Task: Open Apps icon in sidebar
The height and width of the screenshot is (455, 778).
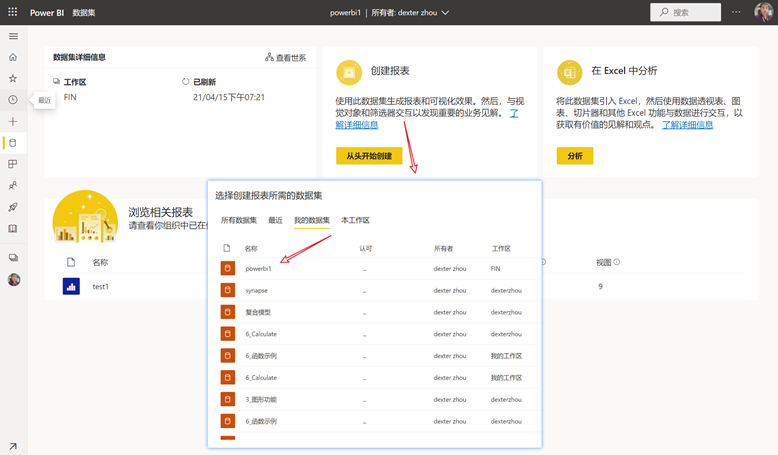Action: [x=13, y=164]
